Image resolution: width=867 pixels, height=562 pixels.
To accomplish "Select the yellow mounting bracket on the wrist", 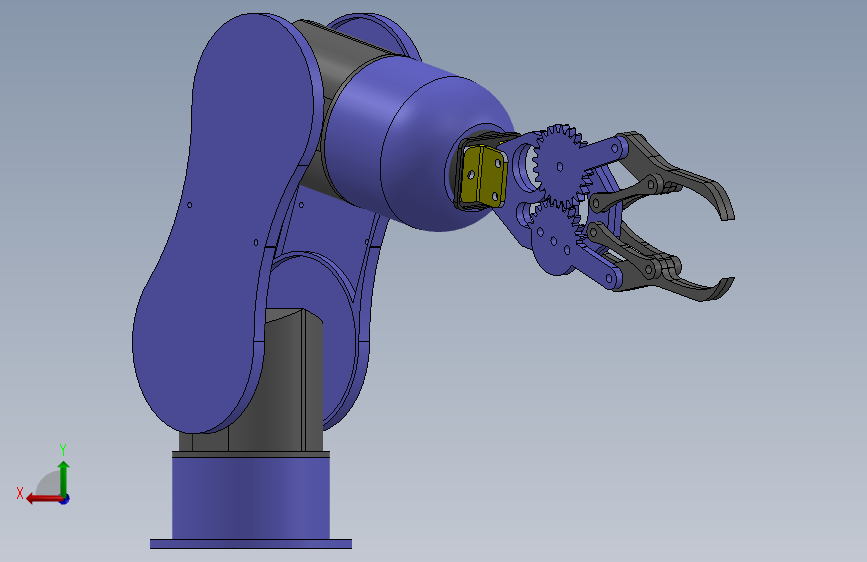I will coord(484,175).
